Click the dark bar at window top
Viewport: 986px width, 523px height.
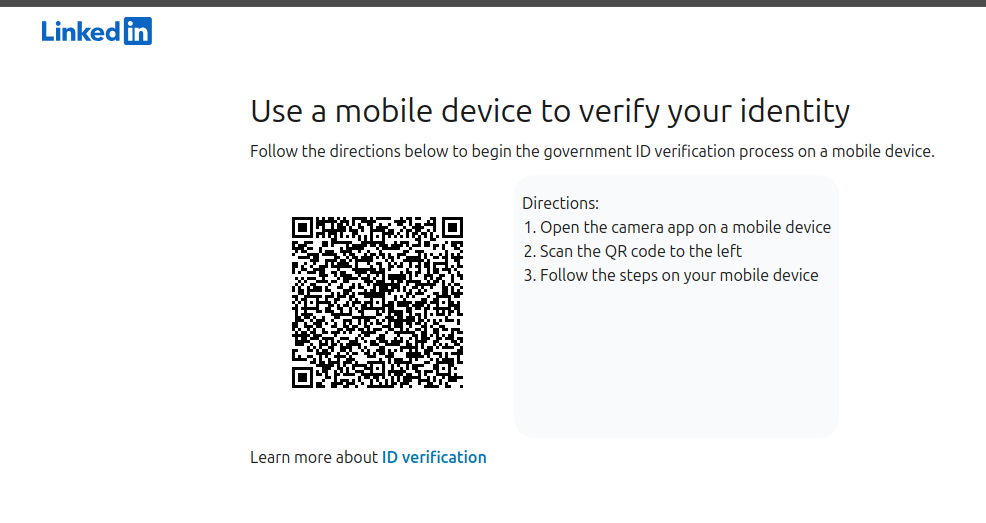click(493, 3)
